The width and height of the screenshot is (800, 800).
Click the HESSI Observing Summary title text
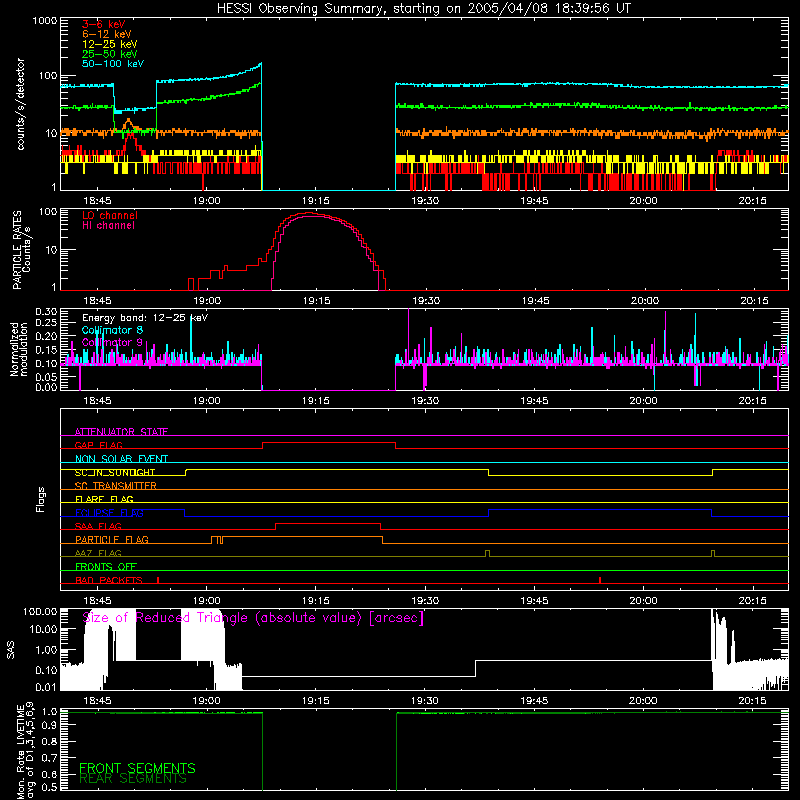click(423, 9)
